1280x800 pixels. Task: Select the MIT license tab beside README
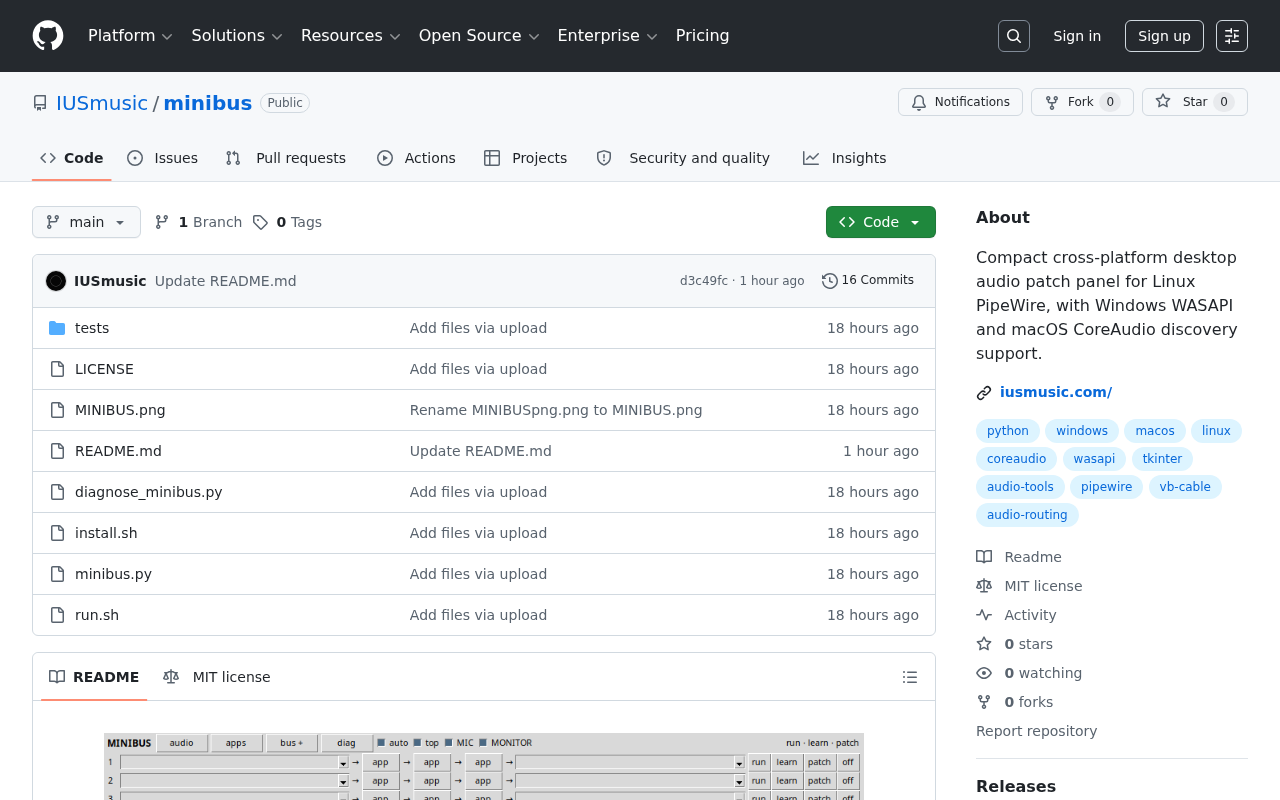click(x=217, y=677)
